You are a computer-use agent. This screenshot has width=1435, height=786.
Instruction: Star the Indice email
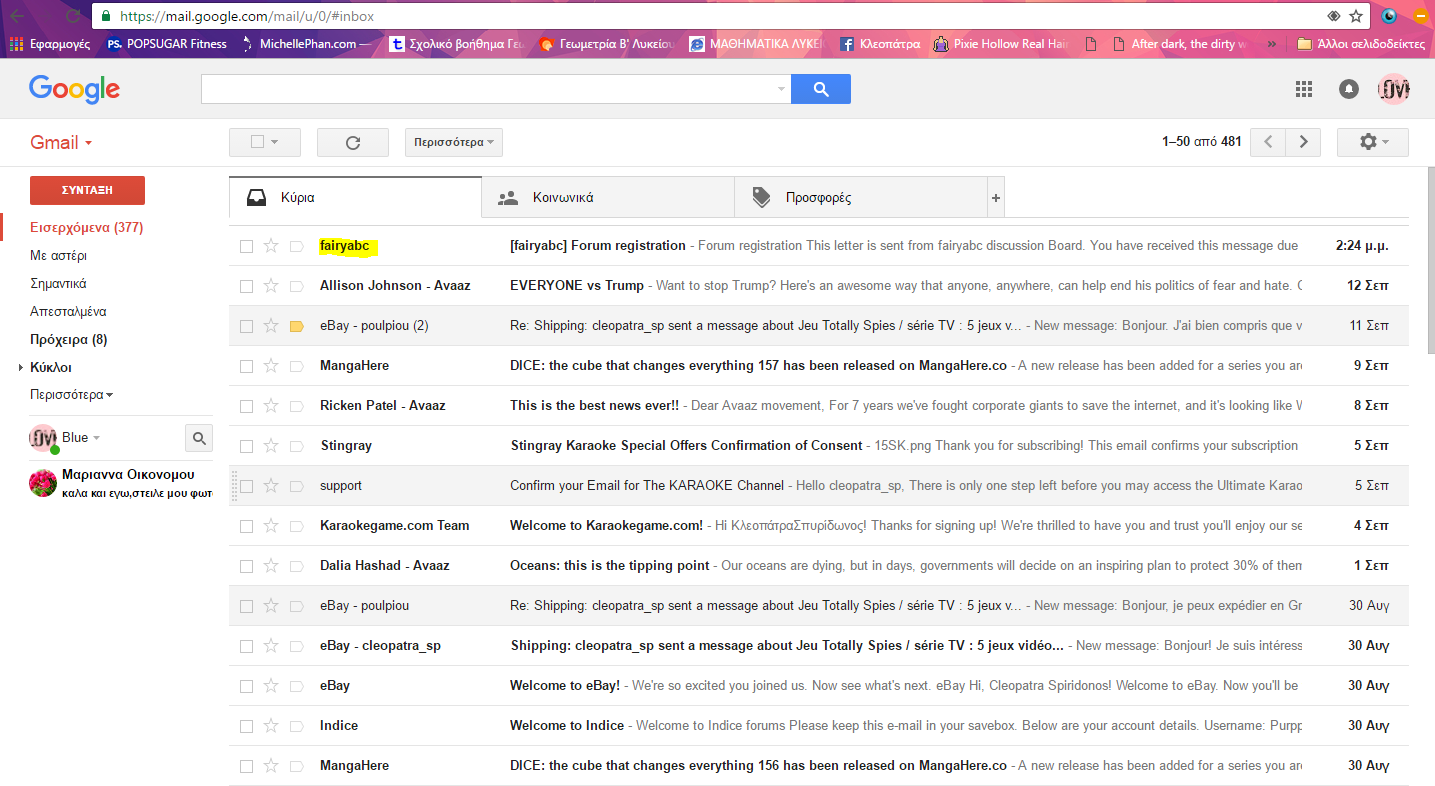[270, 726]
